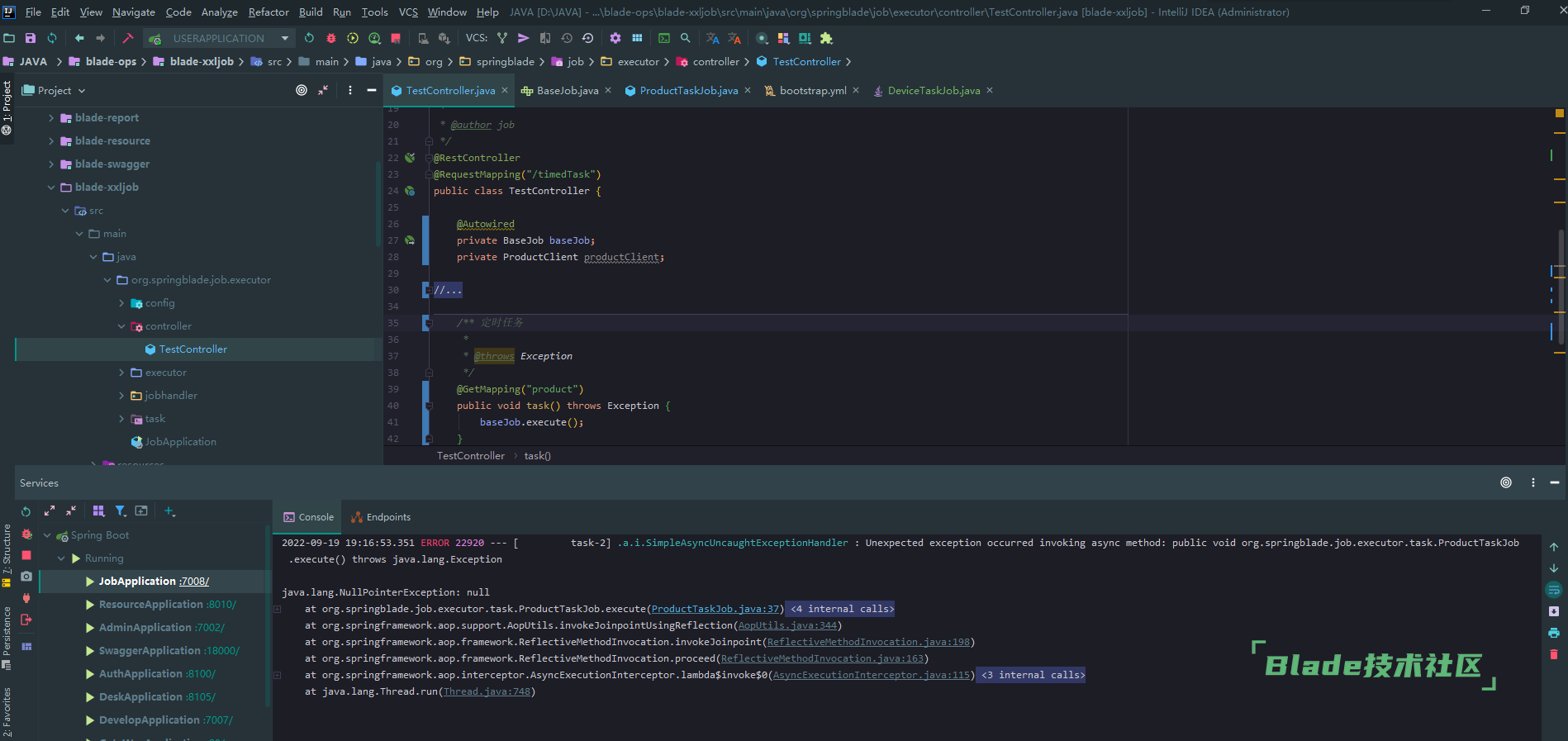The image size is (1568, 741).
Task: Open the filter funnel in Services toolbar
Action: click(x=121, y=511)
